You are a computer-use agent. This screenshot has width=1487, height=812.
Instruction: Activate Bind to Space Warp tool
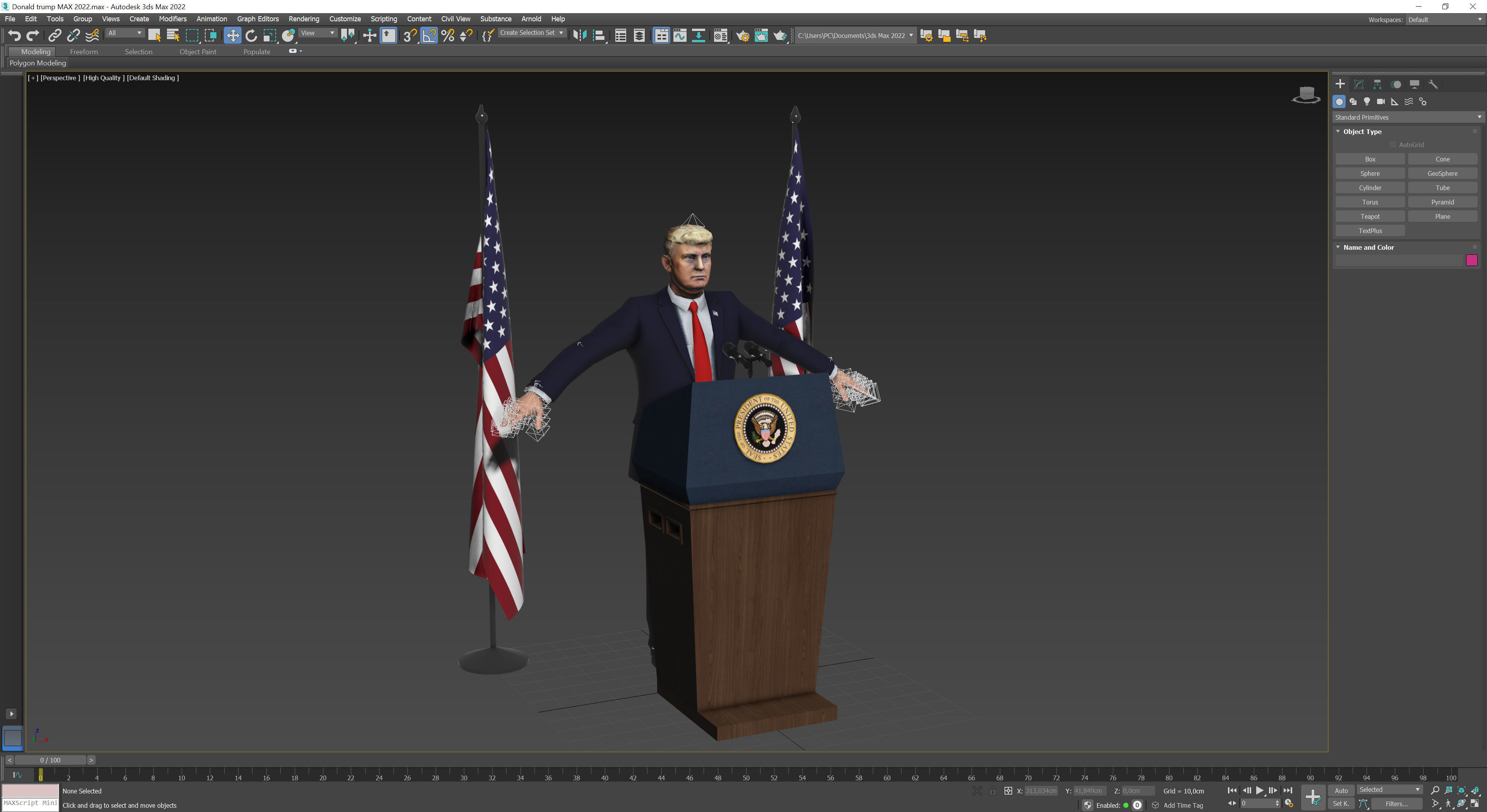92,36
